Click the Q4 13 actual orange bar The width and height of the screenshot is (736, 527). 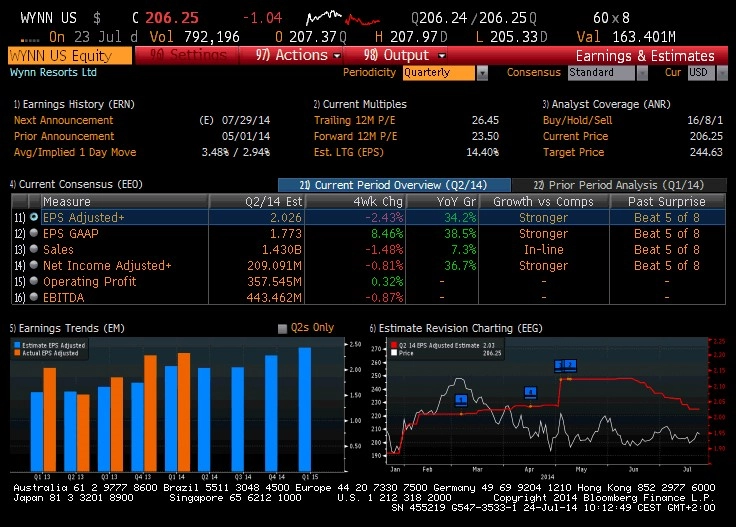coord(150,413)
